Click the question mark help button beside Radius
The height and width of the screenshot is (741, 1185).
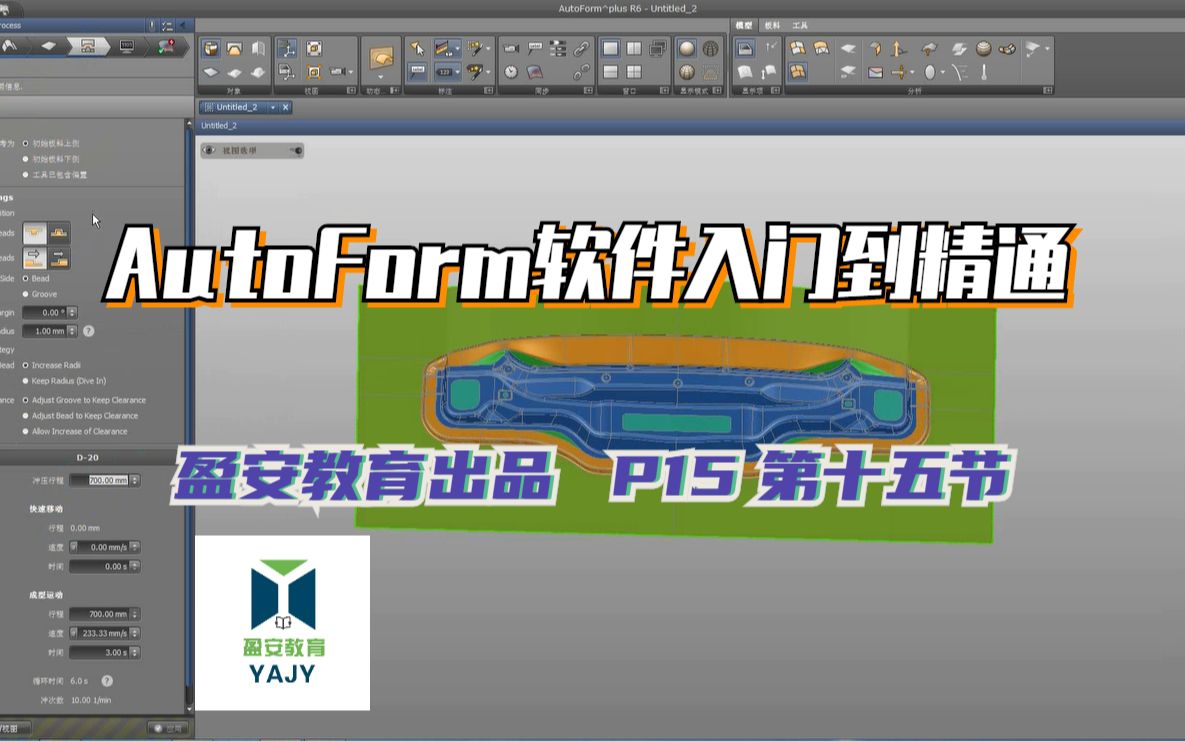(x=89, y=330)
